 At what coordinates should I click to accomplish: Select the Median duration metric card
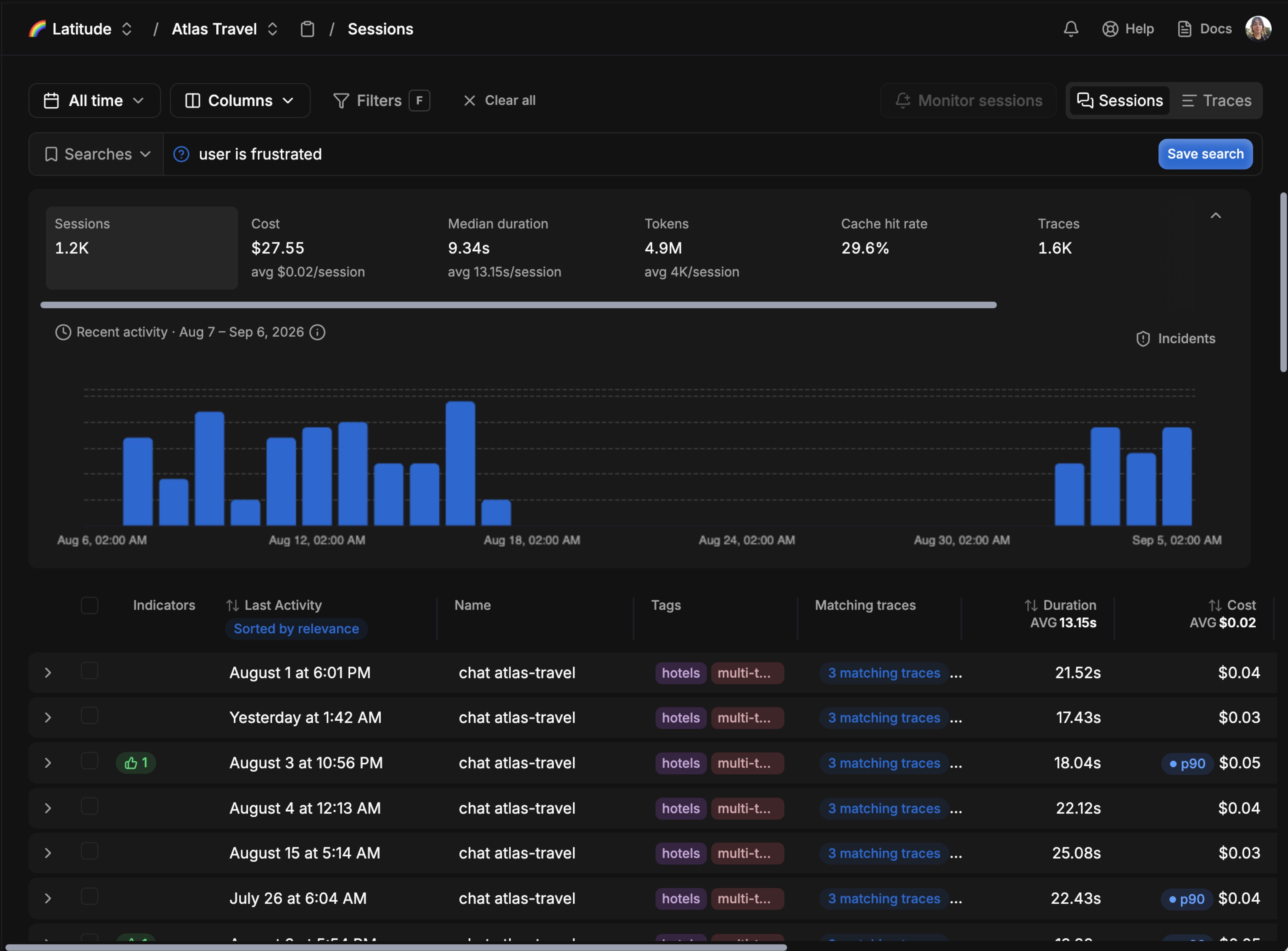pos(535,248)
